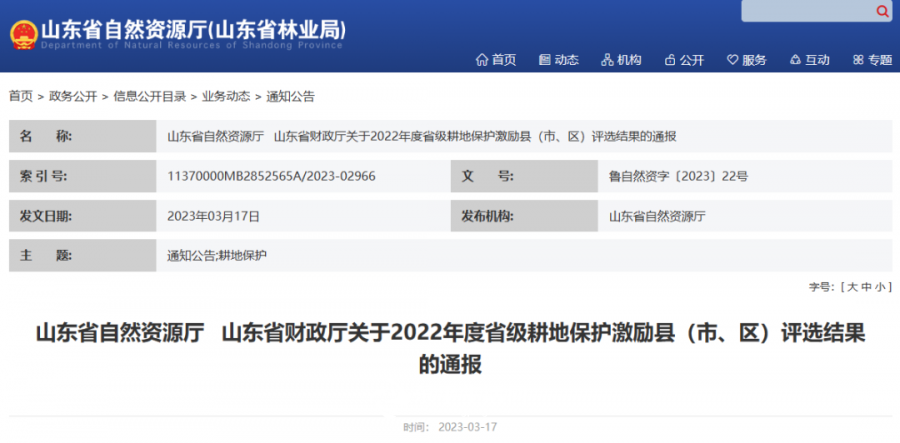Viewport: 900px width, 443px height.
Task: Set font size to 中 (medium)
Action: pos(866,287)
